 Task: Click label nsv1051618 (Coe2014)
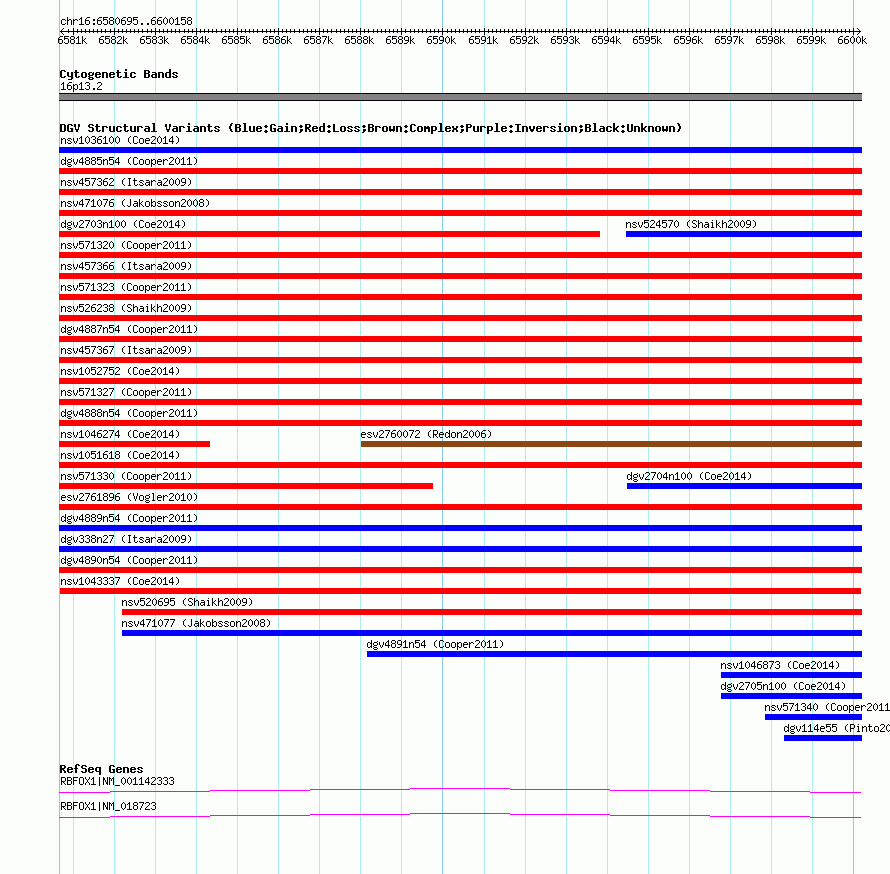pyautogui.click(x=120, y=455)
